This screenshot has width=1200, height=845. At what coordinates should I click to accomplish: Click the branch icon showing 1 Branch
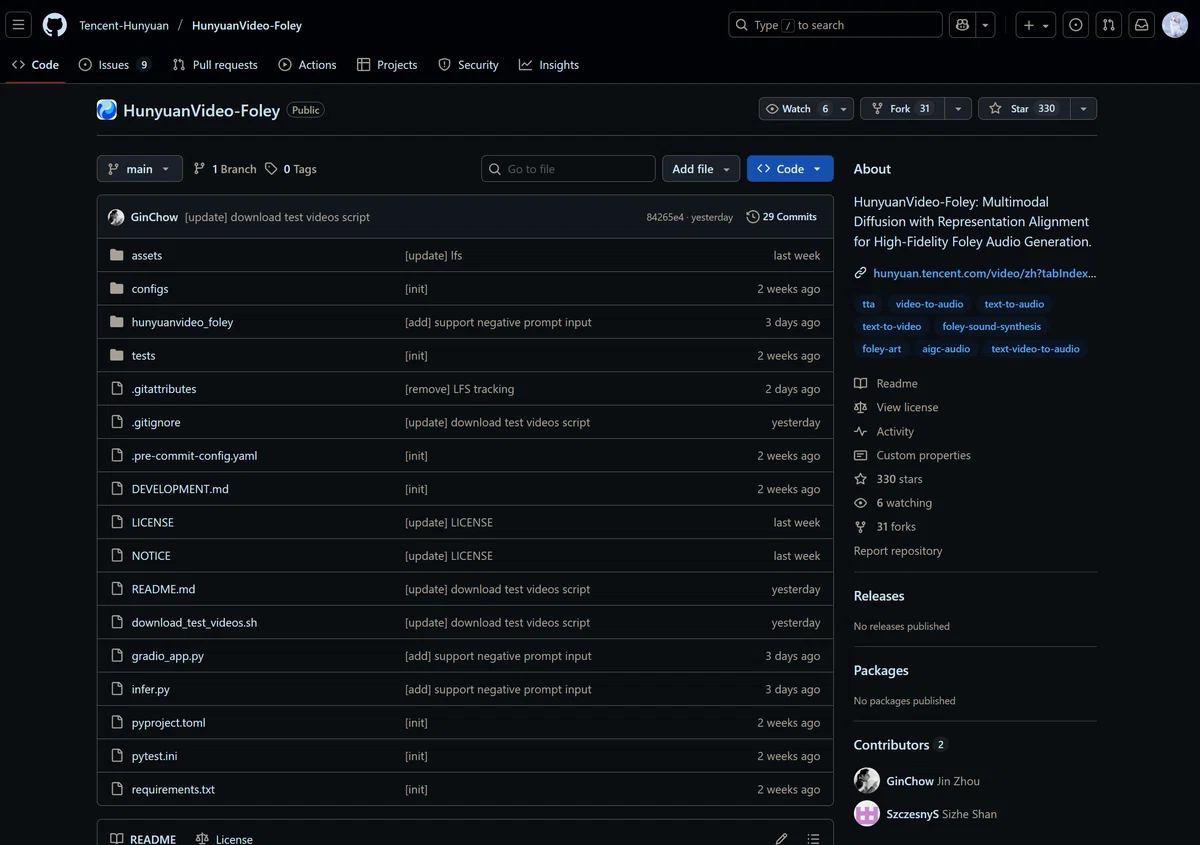tap(200, 169)
